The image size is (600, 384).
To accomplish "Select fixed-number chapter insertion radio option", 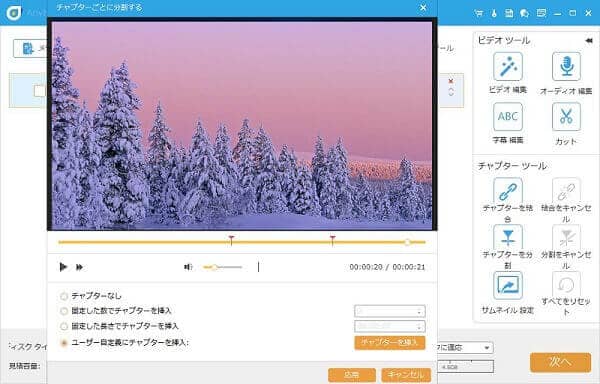I will tap(64, 311).
